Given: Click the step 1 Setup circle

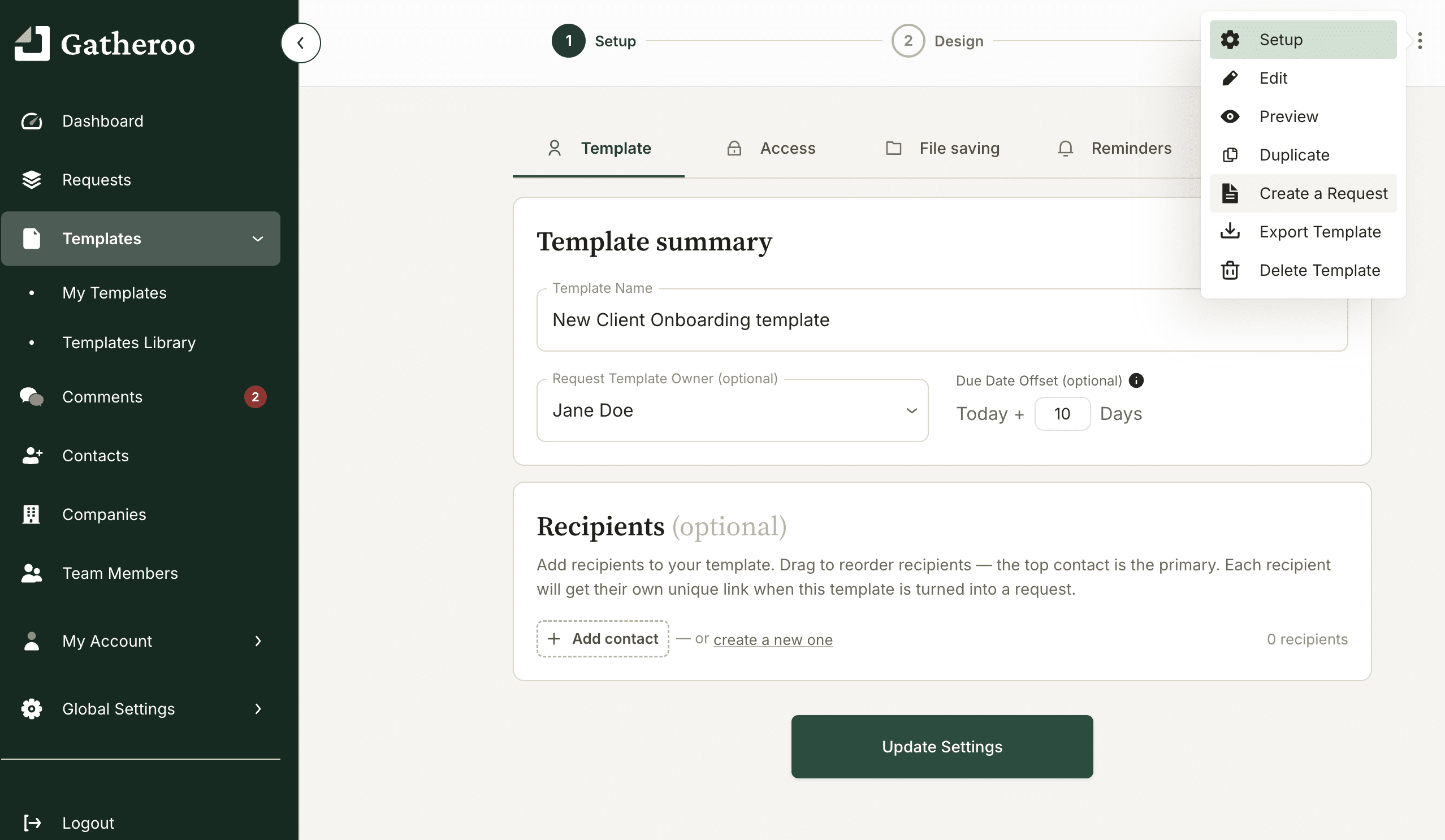Looking at the screenshot, I should pyautogui.click(x=568, y=41).
